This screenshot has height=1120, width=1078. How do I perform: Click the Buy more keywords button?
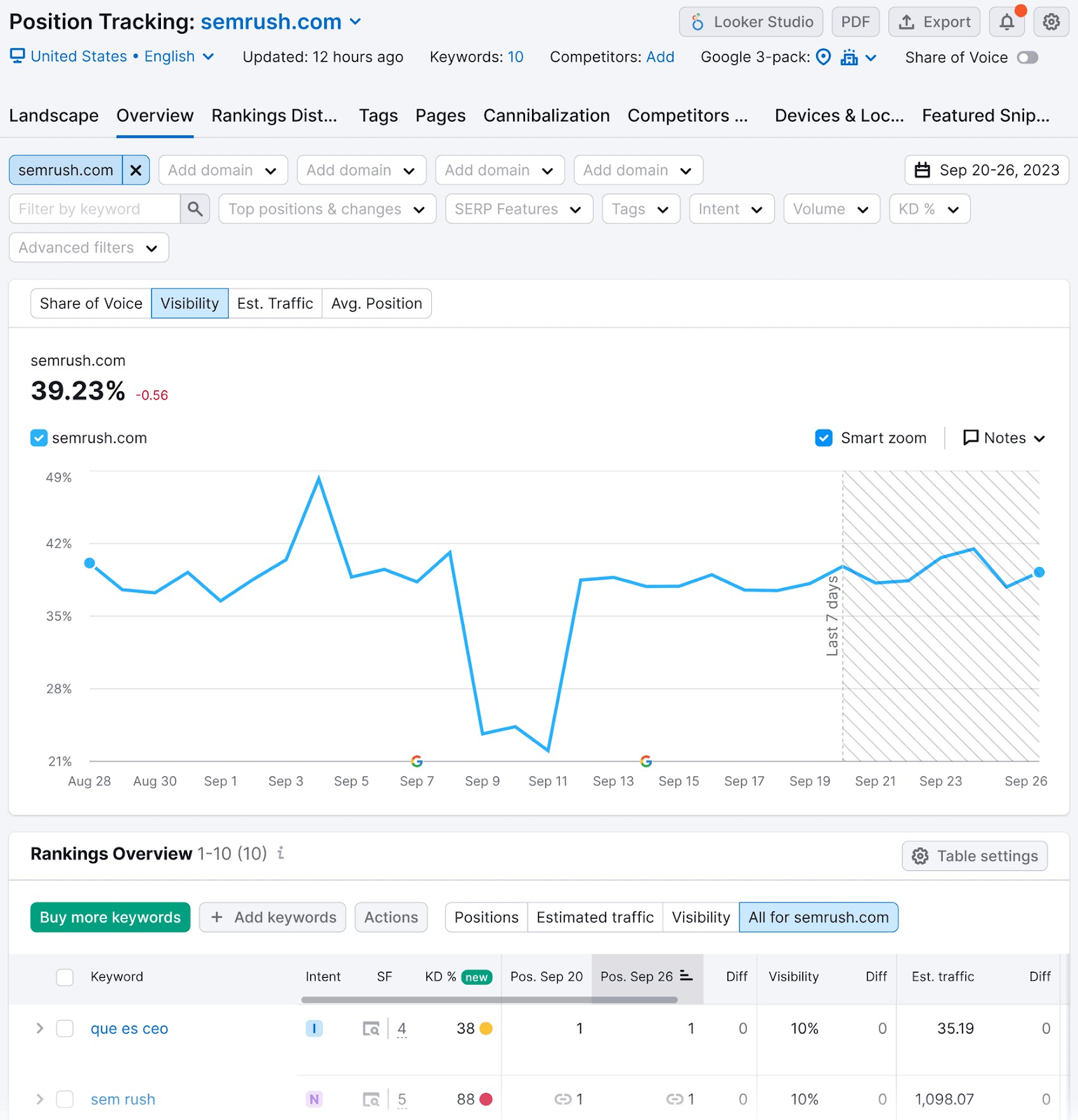(x=110, y=917)
